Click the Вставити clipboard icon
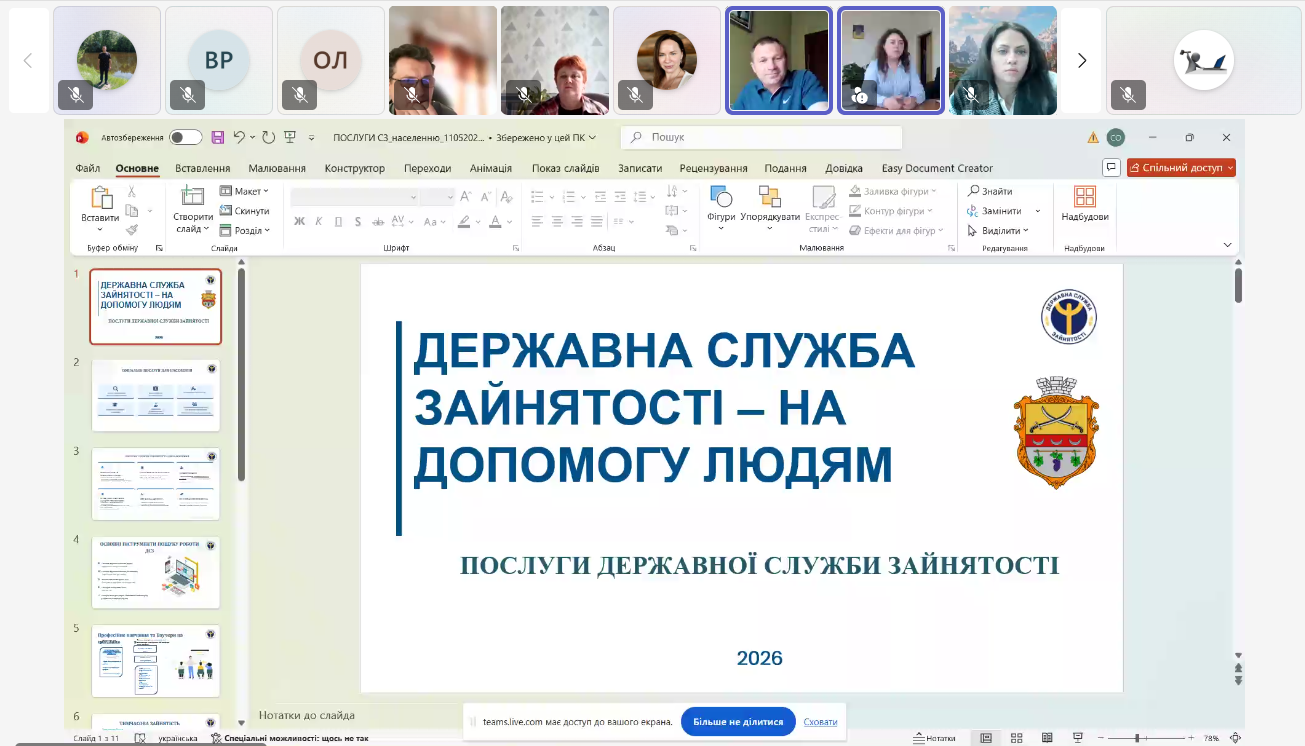 coord(100,198)
